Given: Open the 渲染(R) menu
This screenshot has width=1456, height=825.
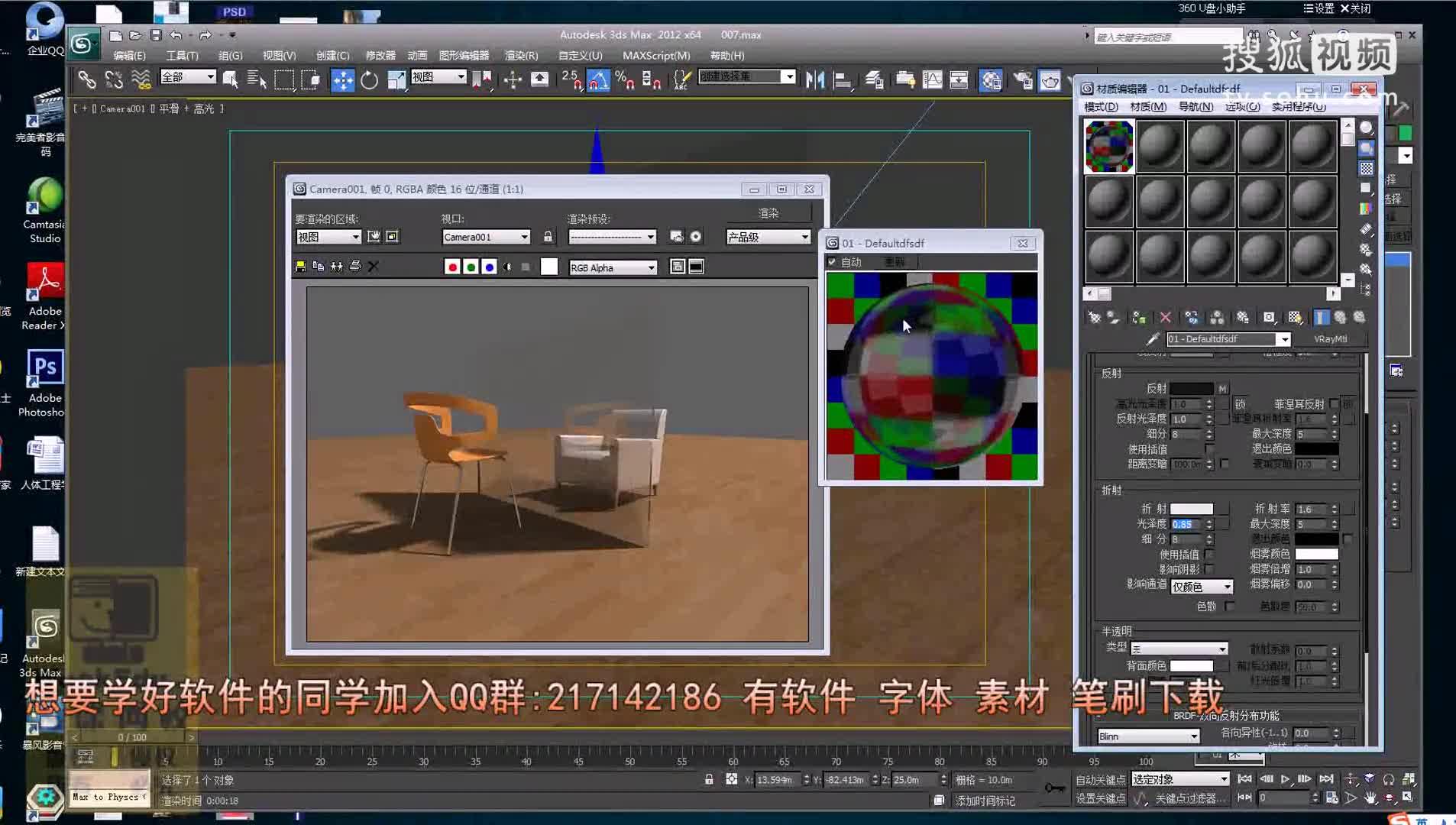Looking at the screenshot, I should click(x=521, y=56).
